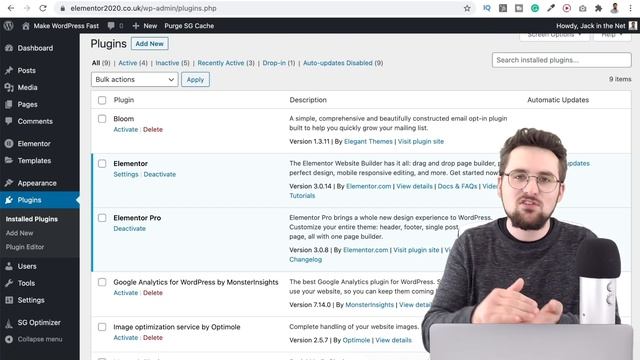Click the browser address bar URL
The image size is (640, 360).
click(x=143, y=8)
